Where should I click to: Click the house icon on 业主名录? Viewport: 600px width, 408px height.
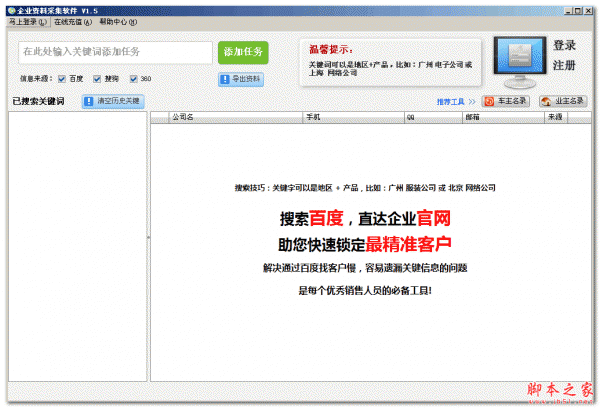coord(546,101)
